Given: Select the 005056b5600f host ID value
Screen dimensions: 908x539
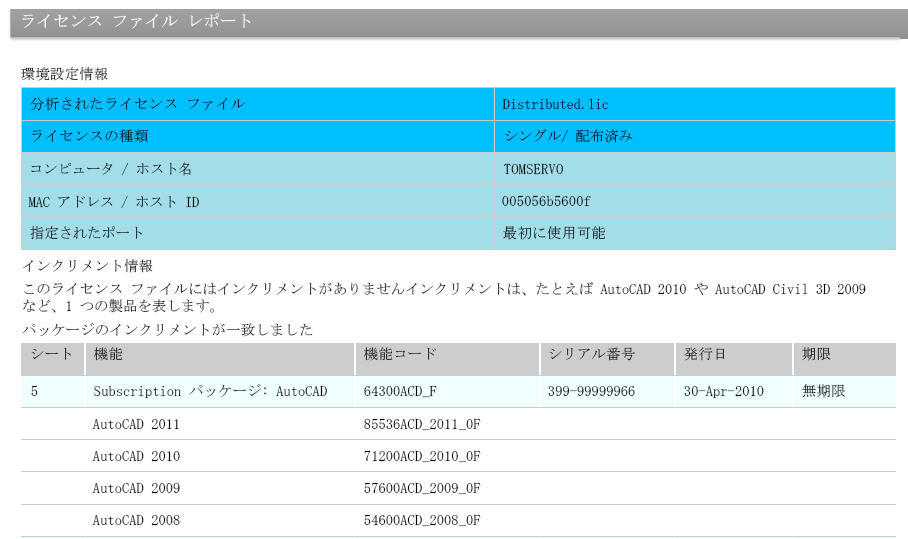Looking at the screenshot, I should point(546,201).
